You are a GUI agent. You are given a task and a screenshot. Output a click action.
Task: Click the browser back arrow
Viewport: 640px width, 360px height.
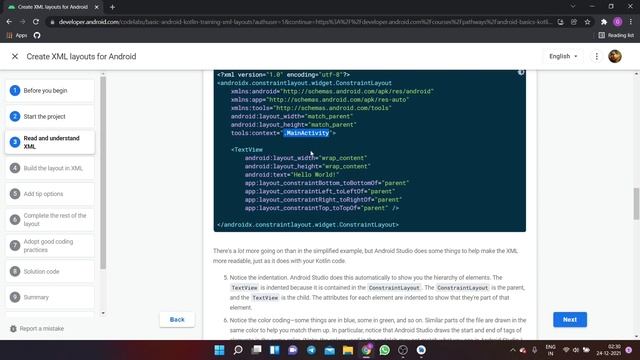tap(9, 22)
